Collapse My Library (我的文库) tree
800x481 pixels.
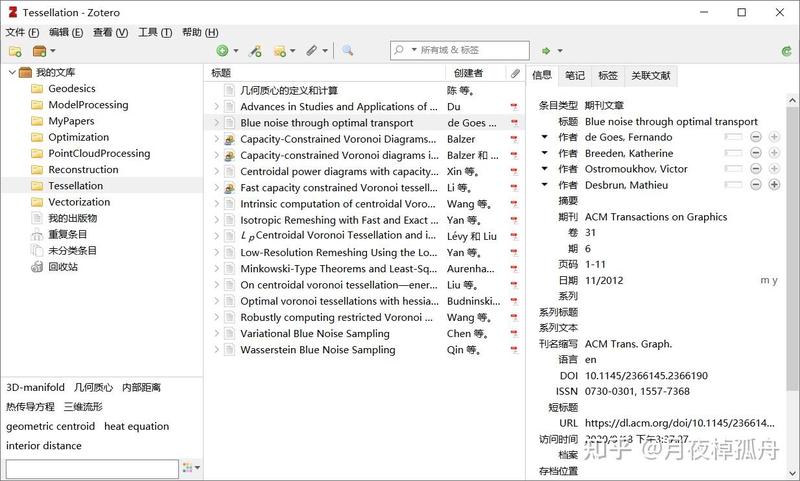(12, 72)
